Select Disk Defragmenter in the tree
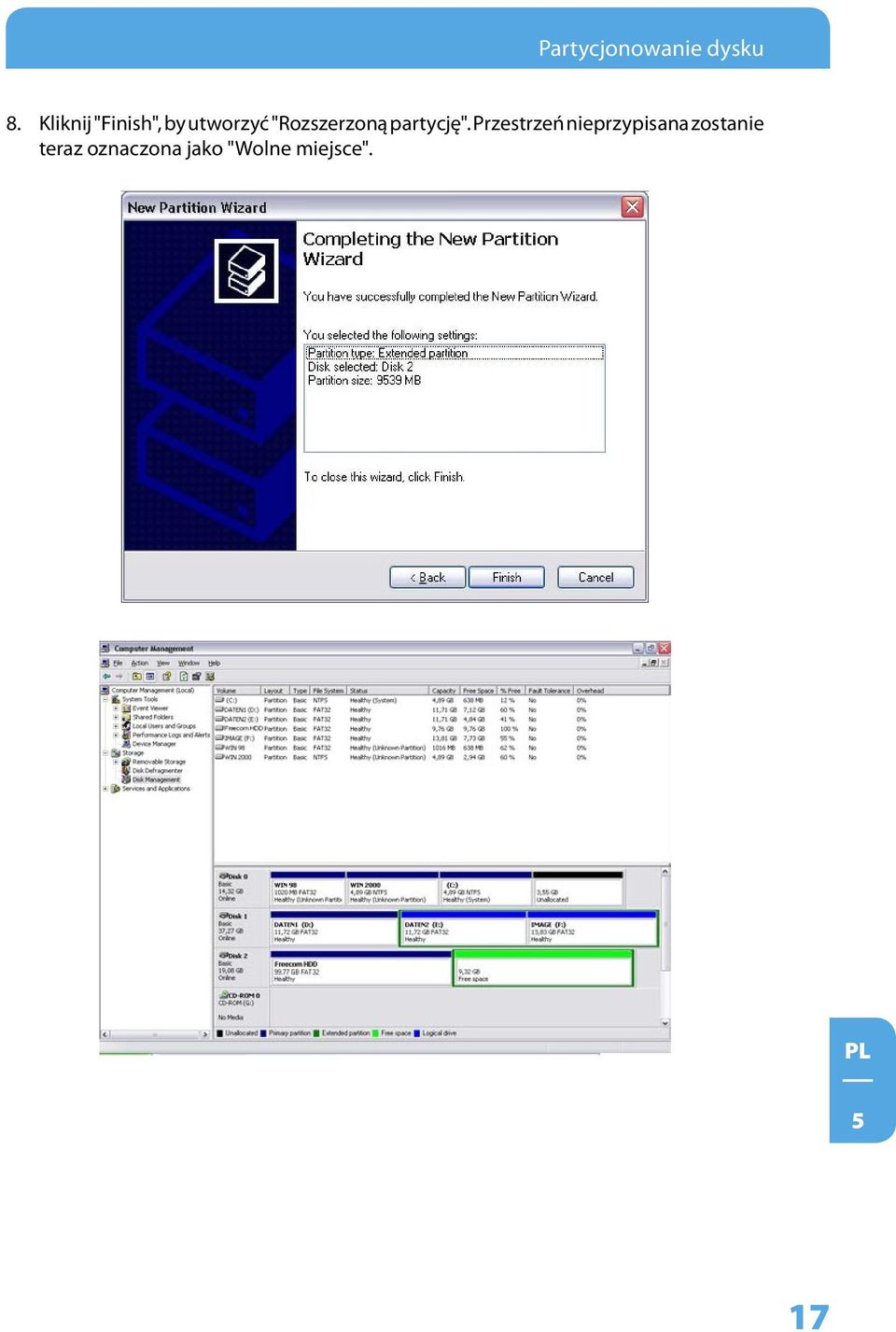The image size is (896, 1332). click(x=157, y=771)
